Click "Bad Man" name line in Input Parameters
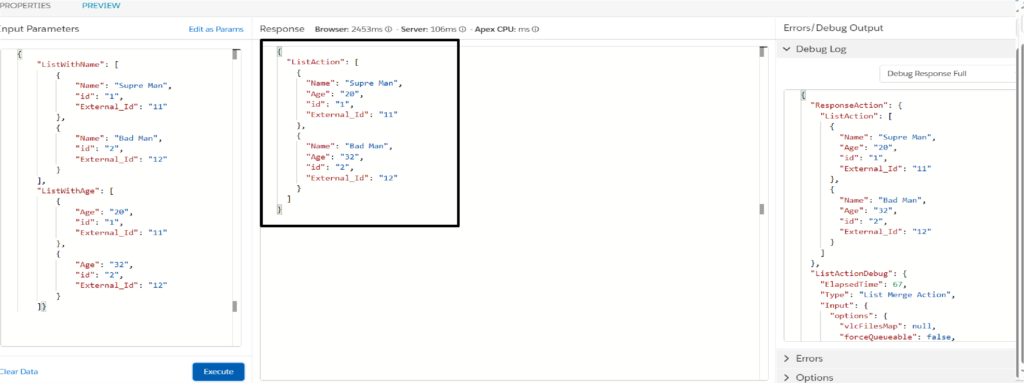 tap(118, 138)
